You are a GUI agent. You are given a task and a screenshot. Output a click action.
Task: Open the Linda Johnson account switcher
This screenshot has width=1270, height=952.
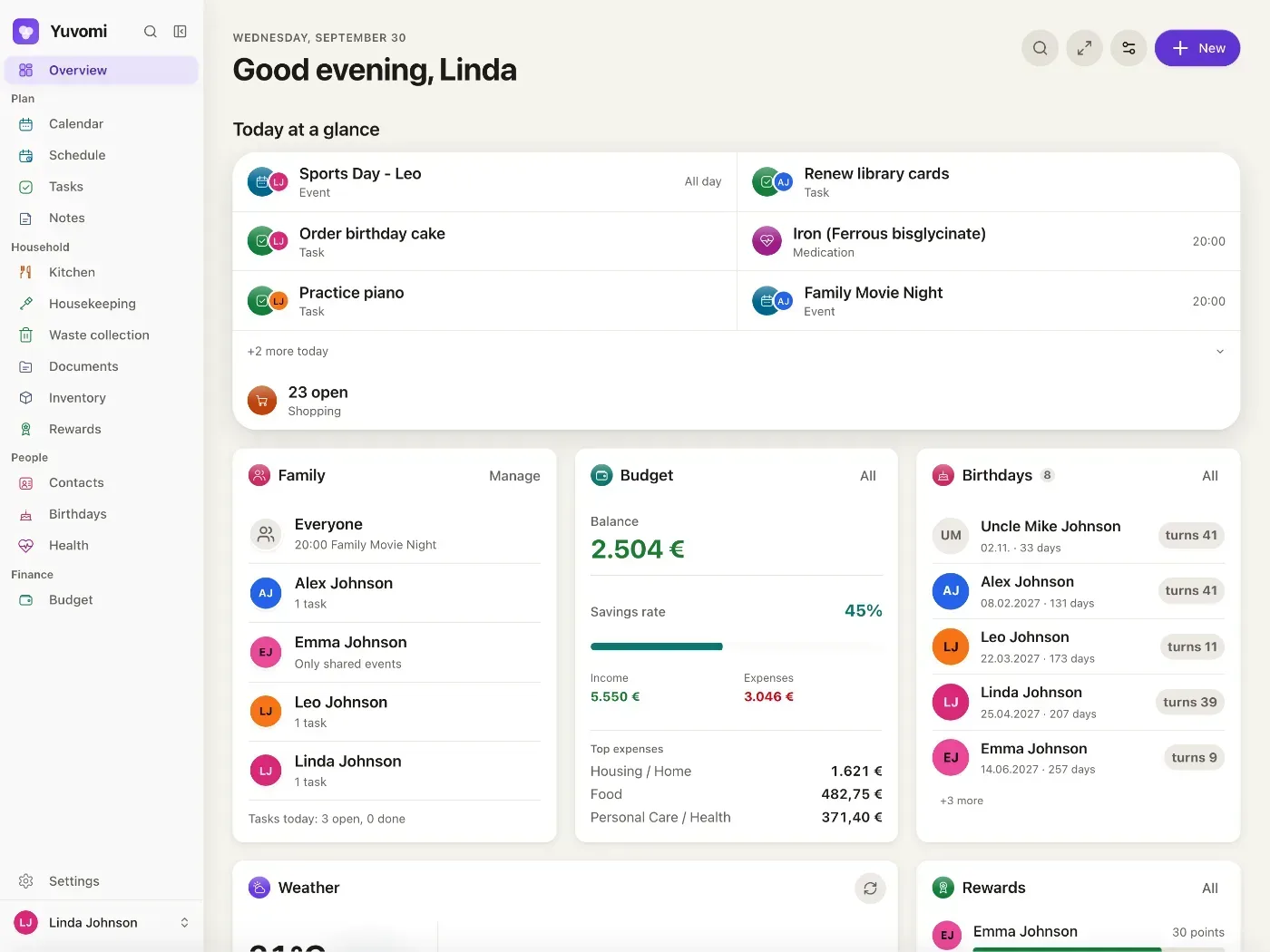[102, 923]
